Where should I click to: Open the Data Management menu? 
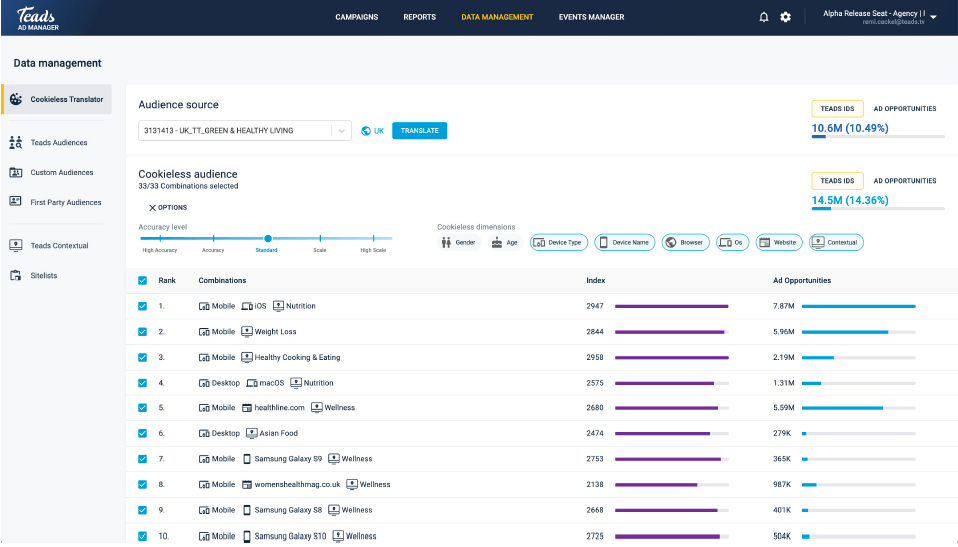pos(497,17)
